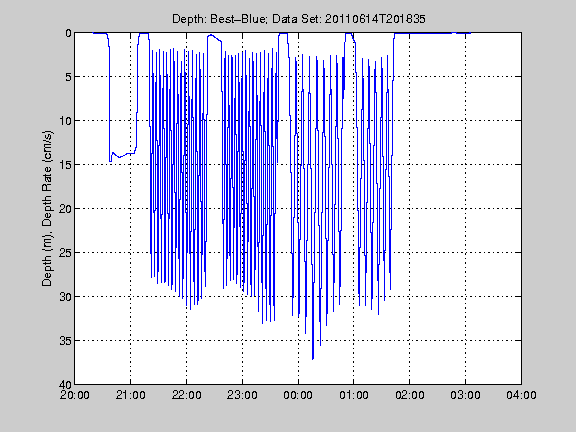The height and width of the screenshot is (432, 576).
Task: Click the 01:00 x-axis tick label
Action: pyautogui.click(x=354, y=395)
